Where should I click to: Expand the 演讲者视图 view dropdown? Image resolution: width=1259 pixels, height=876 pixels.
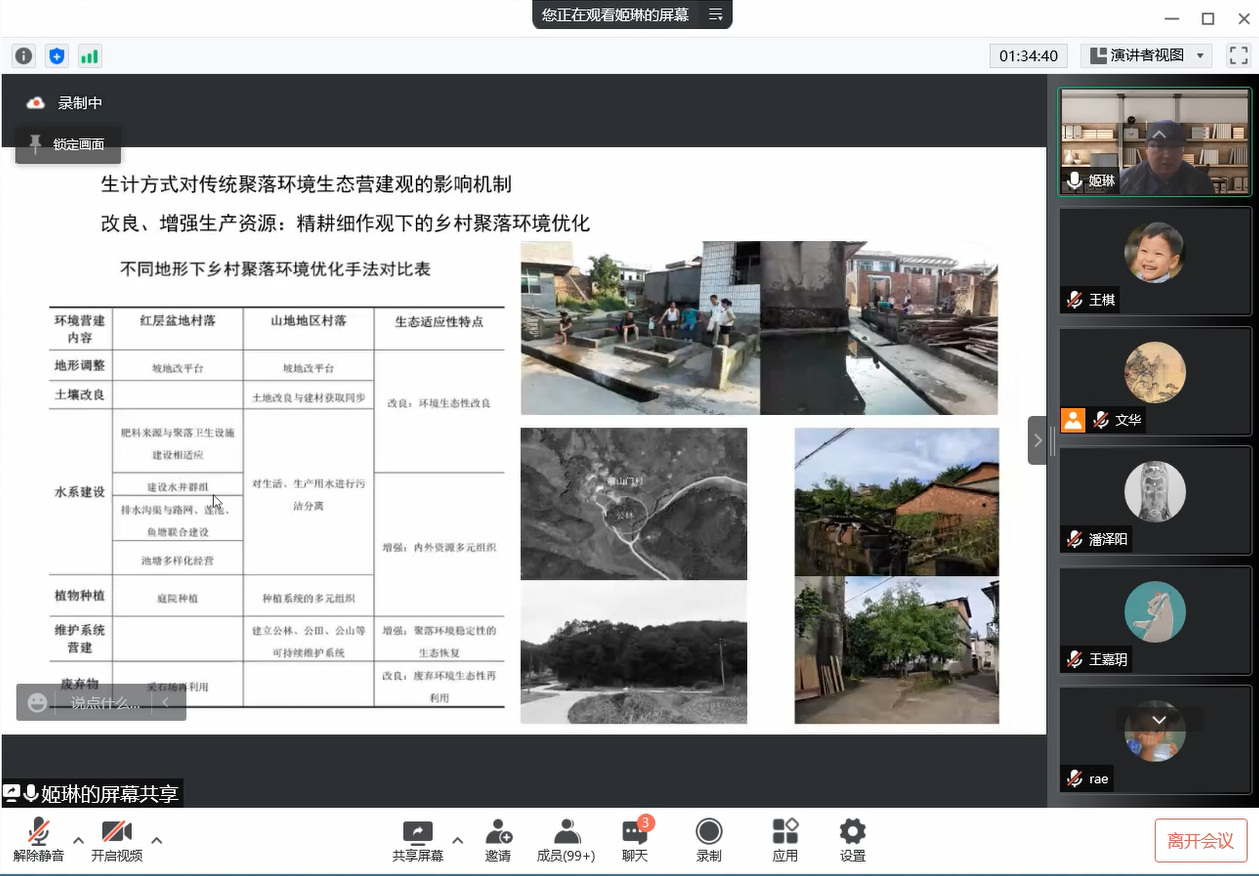[x=1150, y=56]
